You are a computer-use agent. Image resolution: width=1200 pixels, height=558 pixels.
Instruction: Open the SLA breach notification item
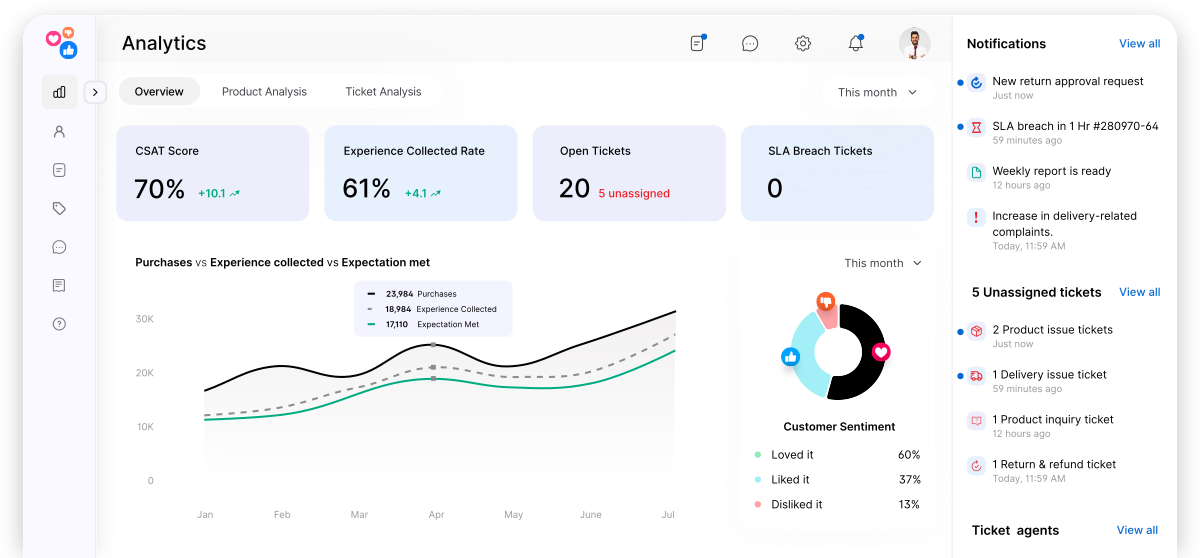(1074, 127)
